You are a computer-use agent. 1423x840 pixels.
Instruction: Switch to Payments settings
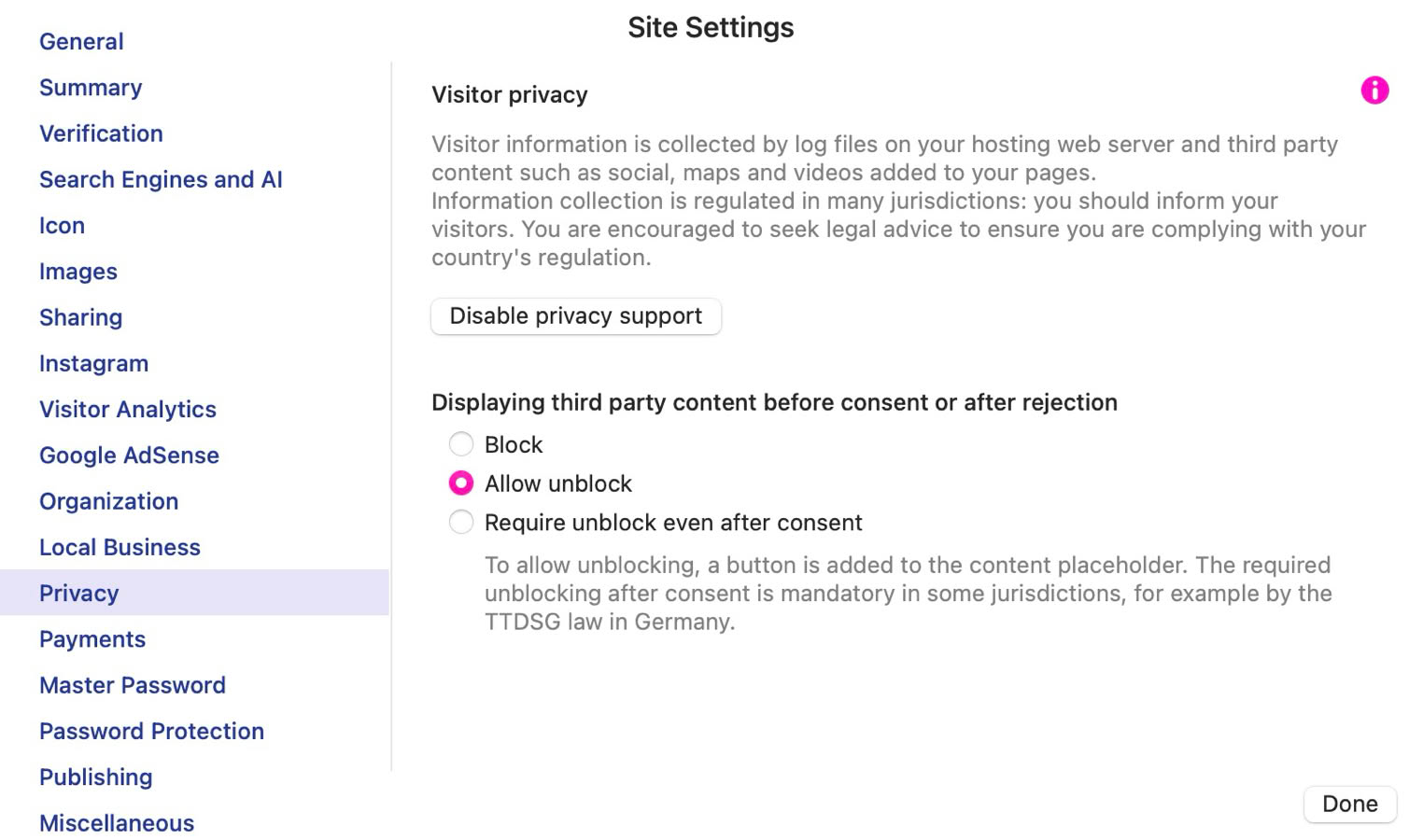(92, 639)
